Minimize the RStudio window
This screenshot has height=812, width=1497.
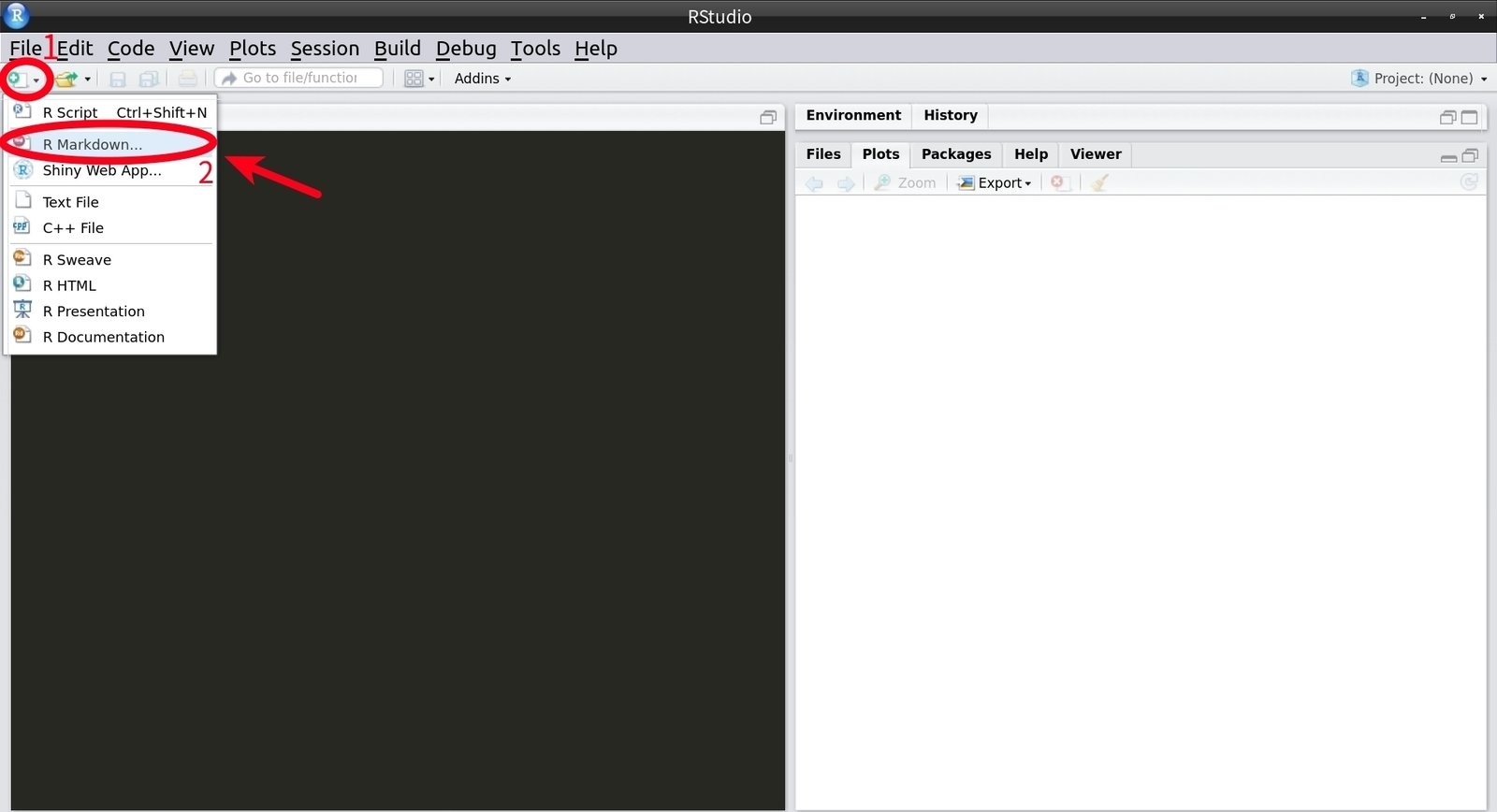[x=1424, y=17]
